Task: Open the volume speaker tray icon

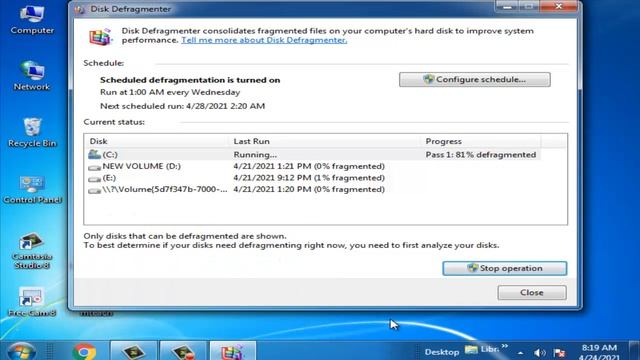Action: tap(540, 352)
